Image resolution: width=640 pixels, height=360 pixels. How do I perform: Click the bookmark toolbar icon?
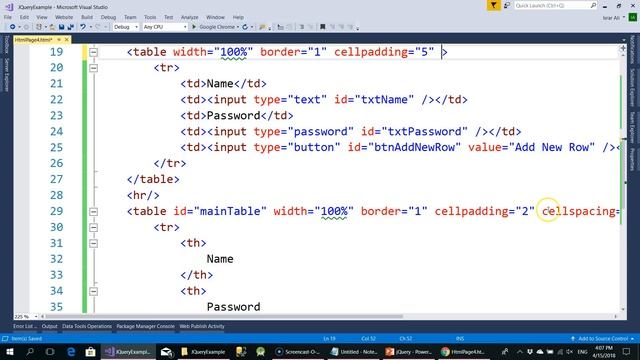[322, 27]
